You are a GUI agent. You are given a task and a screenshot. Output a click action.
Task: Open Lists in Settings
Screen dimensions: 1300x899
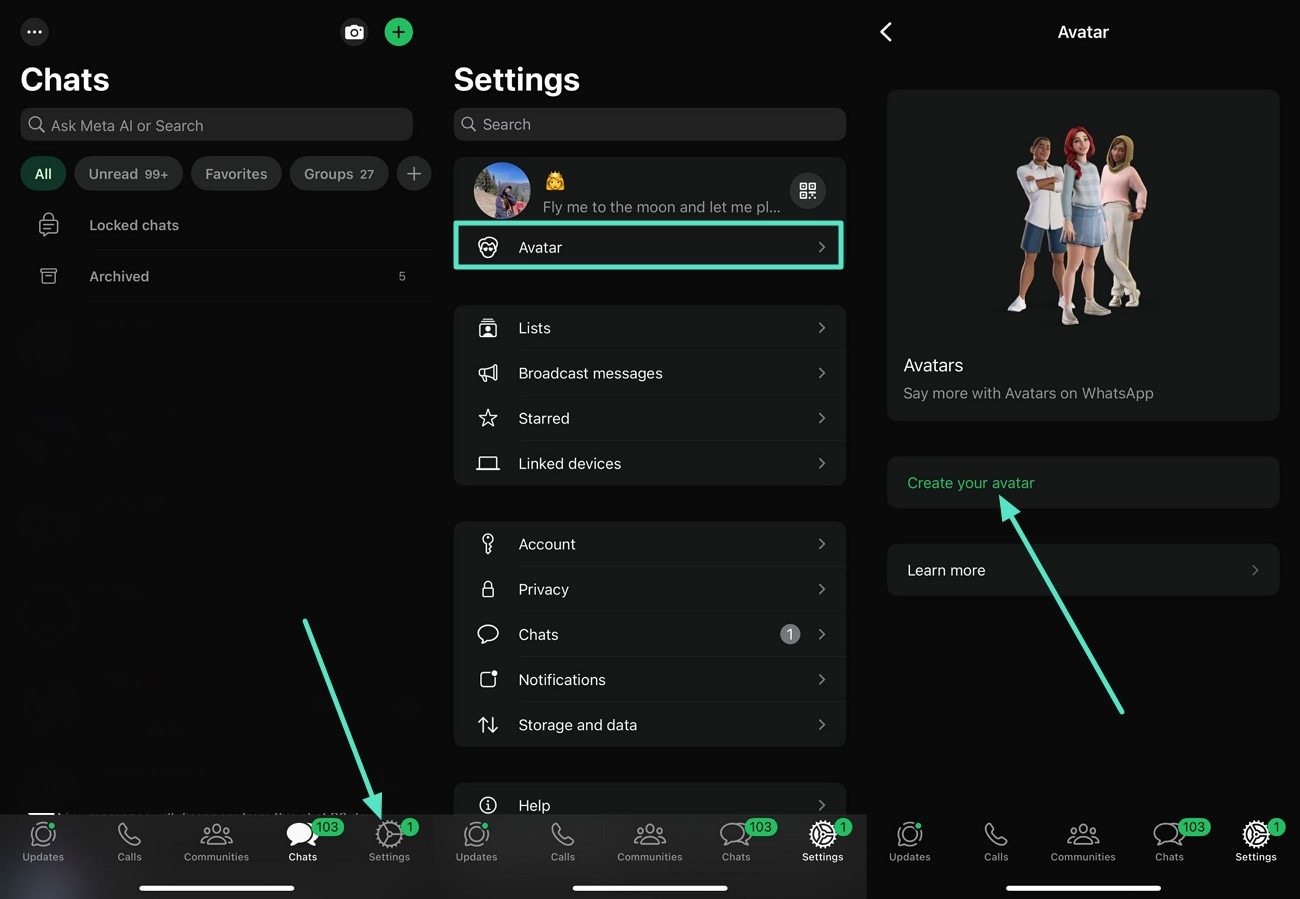pyautogui.click(x=650, y=328)
